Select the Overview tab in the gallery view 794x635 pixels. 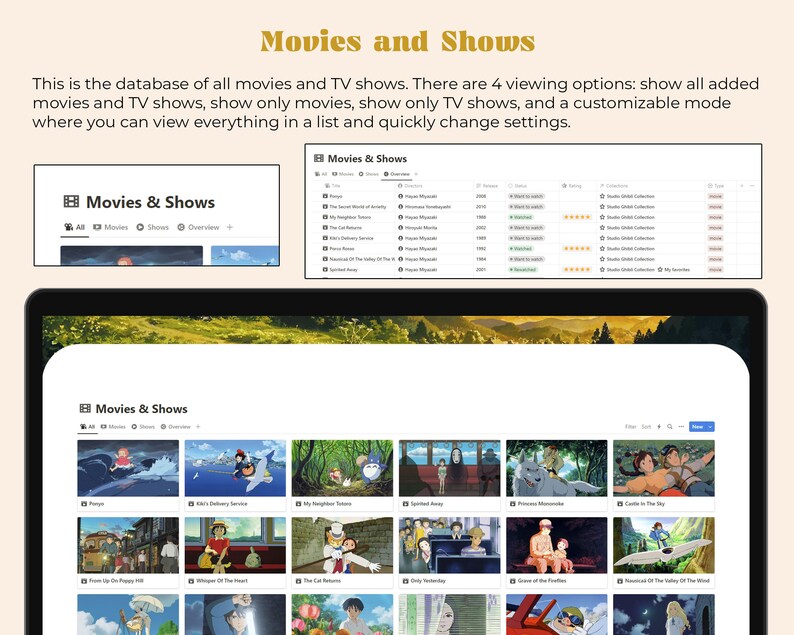tap(176, 427)
